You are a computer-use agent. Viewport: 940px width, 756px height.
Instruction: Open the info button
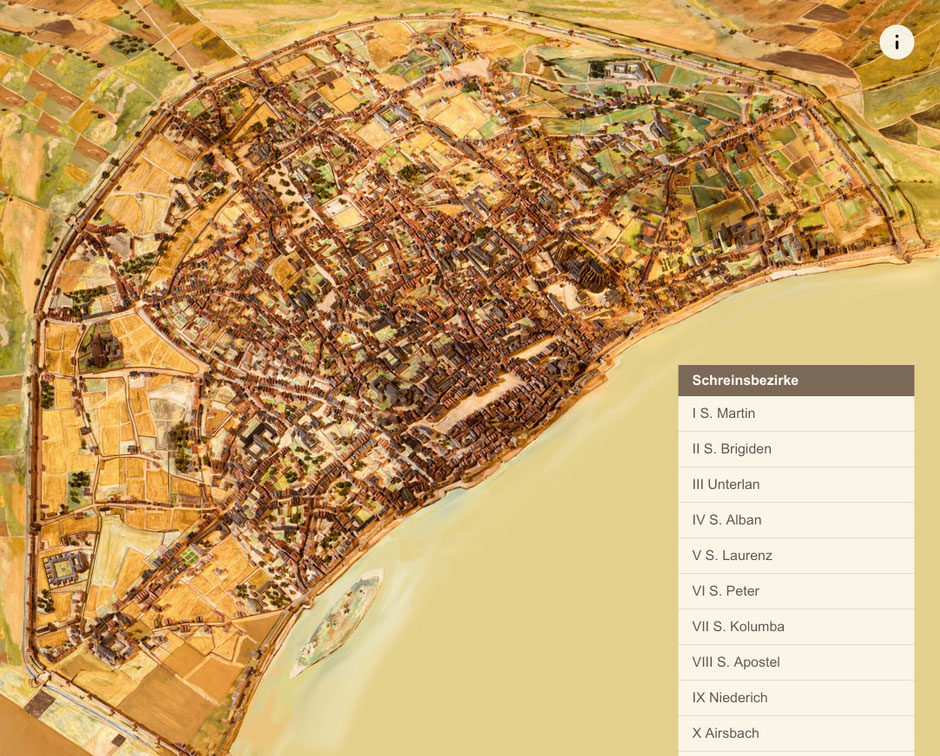point(896,43)
